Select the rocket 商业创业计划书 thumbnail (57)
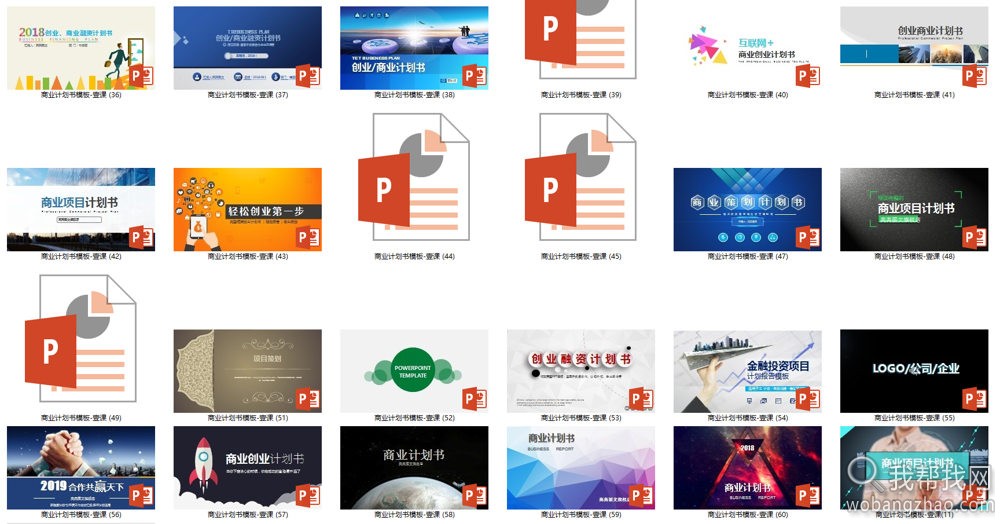 247,468
